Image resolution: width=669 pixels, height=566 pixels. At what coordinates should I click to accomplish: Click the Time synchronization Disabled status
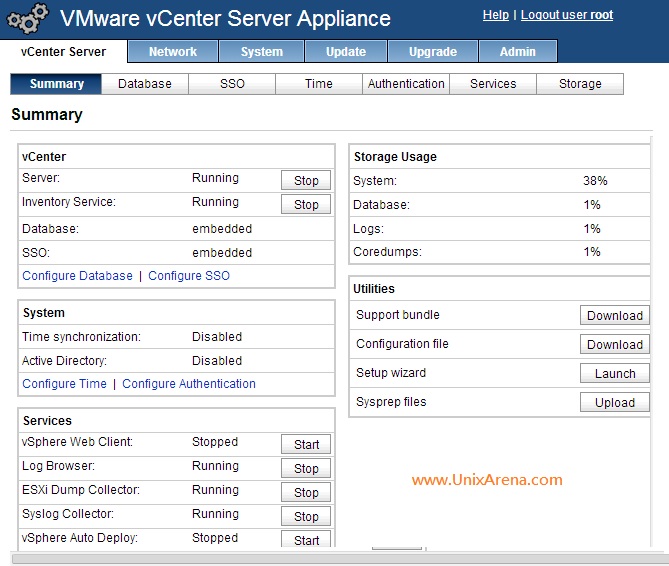coord(217,337)
